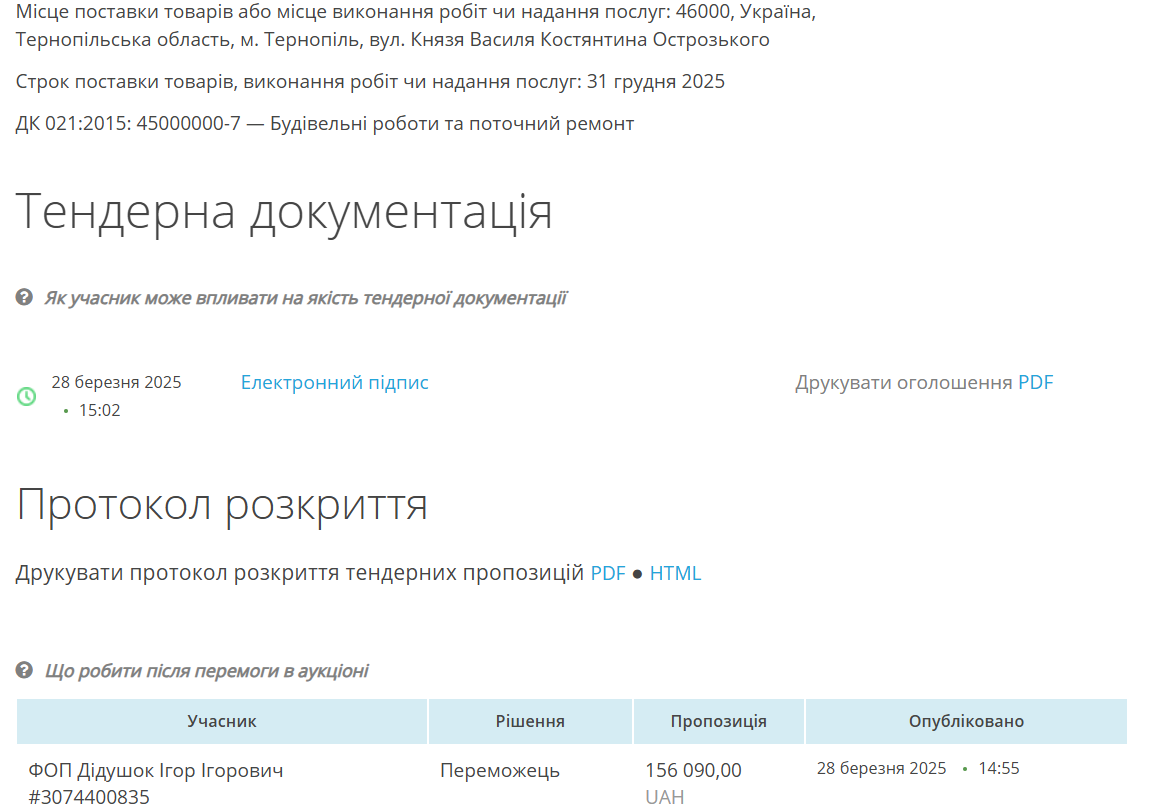Image resolution: width=1162 pixels, height=812 pixels.
Task: Click the green clock icon
Action: [27, 397]
